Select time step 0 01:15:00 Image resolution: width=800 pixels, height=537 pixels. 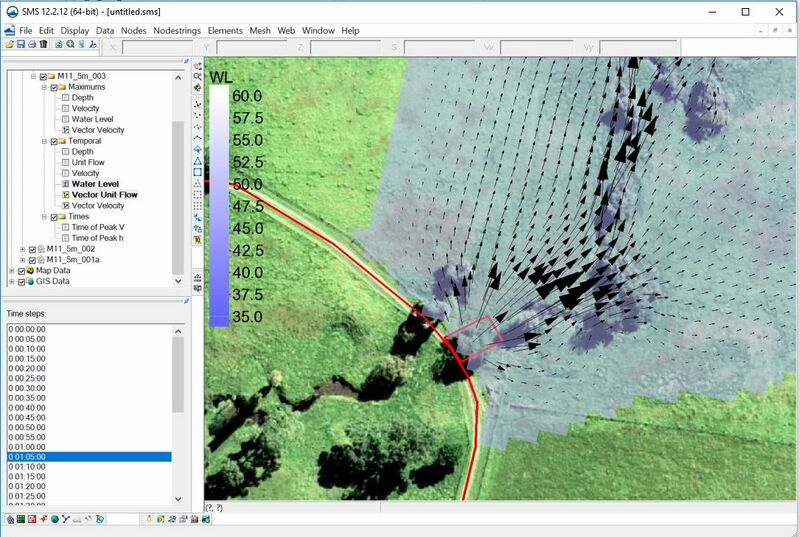coord(27,476)
